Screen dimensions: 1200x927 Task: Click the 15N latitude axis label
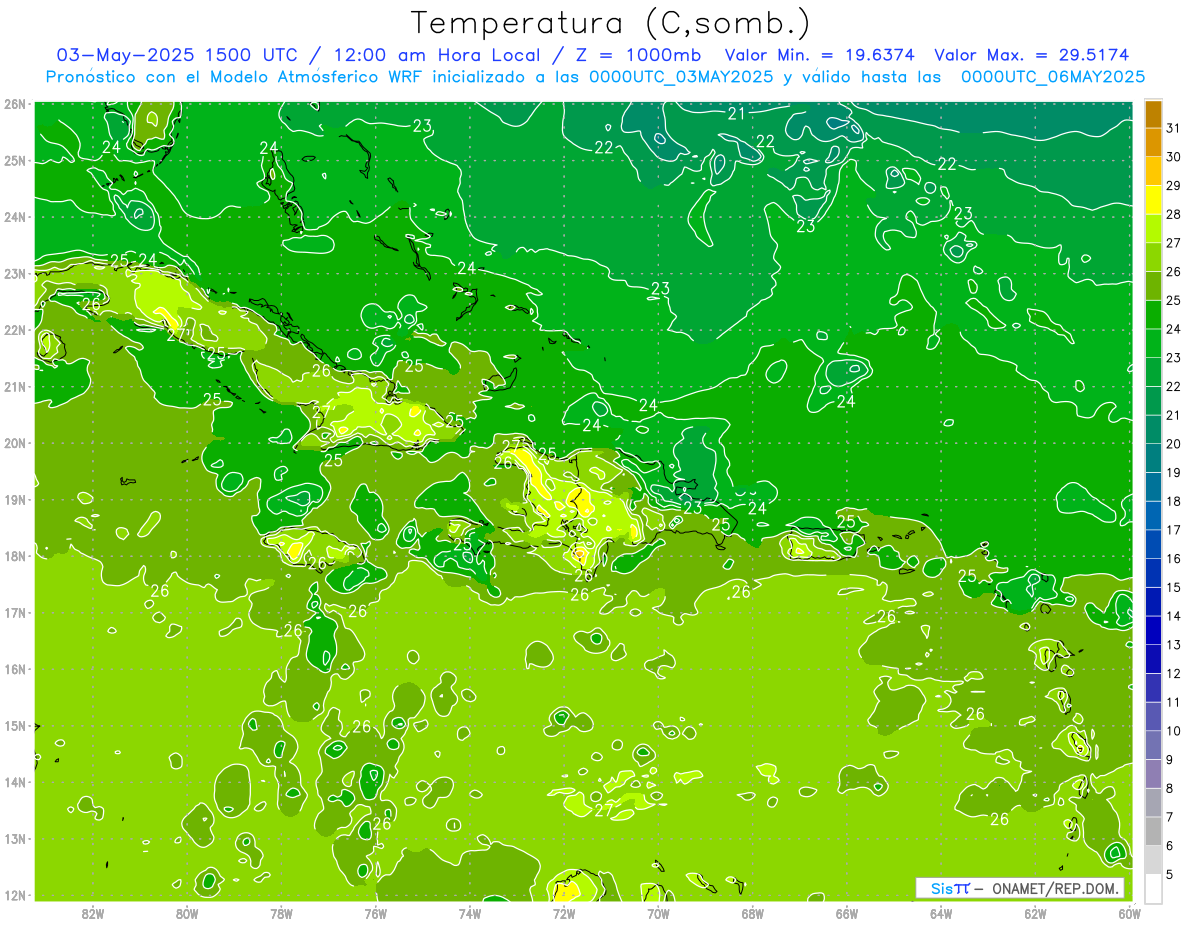pos(14,726)
